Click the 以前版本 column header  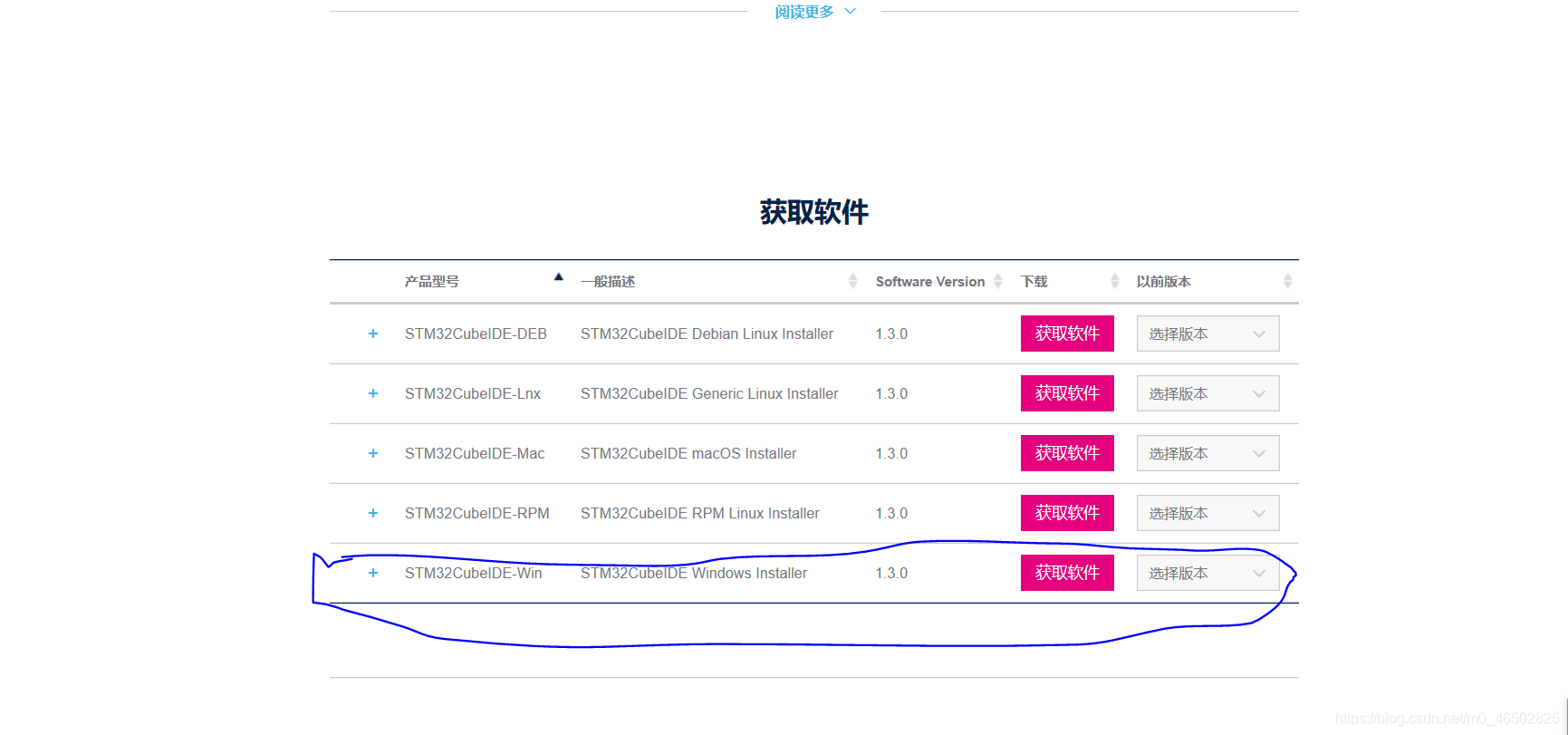click(1164, 281)
